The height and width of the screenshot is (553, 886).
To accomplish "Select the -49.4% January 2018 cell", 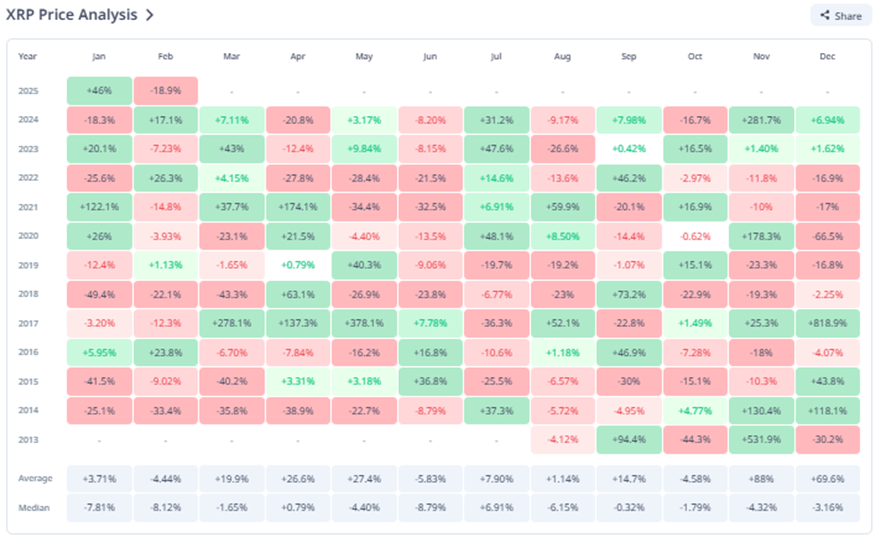I will (x=99, y=294).
